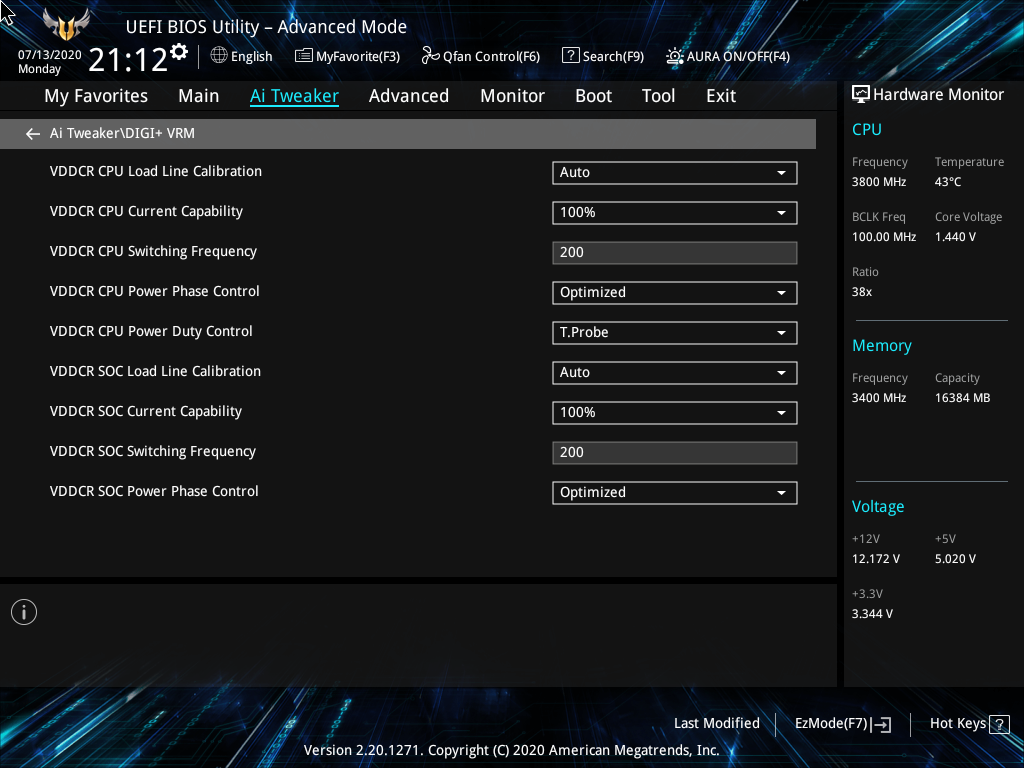
Task: Open VDDCR CPU Power Duty Control dropdown
Action: click(675, 332)
